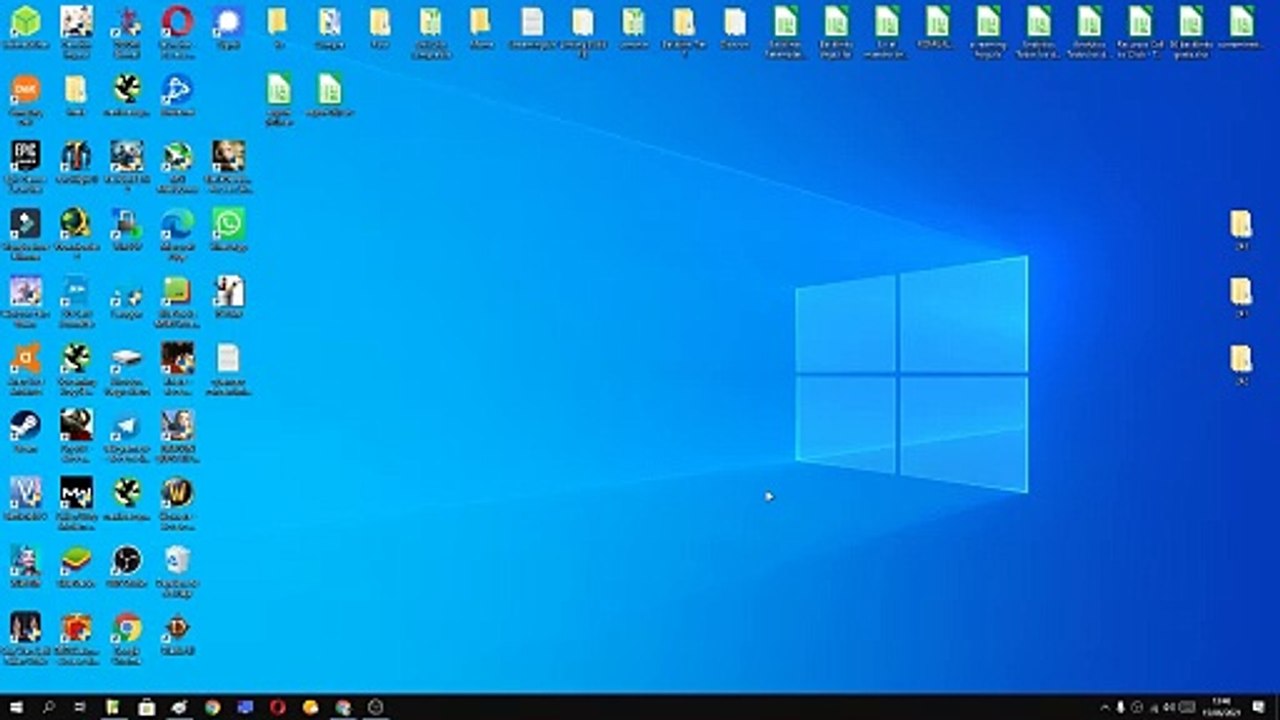The image size is (1280, 720).
Task: Open the taskbar clock and date
Action: [x=1220, y=707]
